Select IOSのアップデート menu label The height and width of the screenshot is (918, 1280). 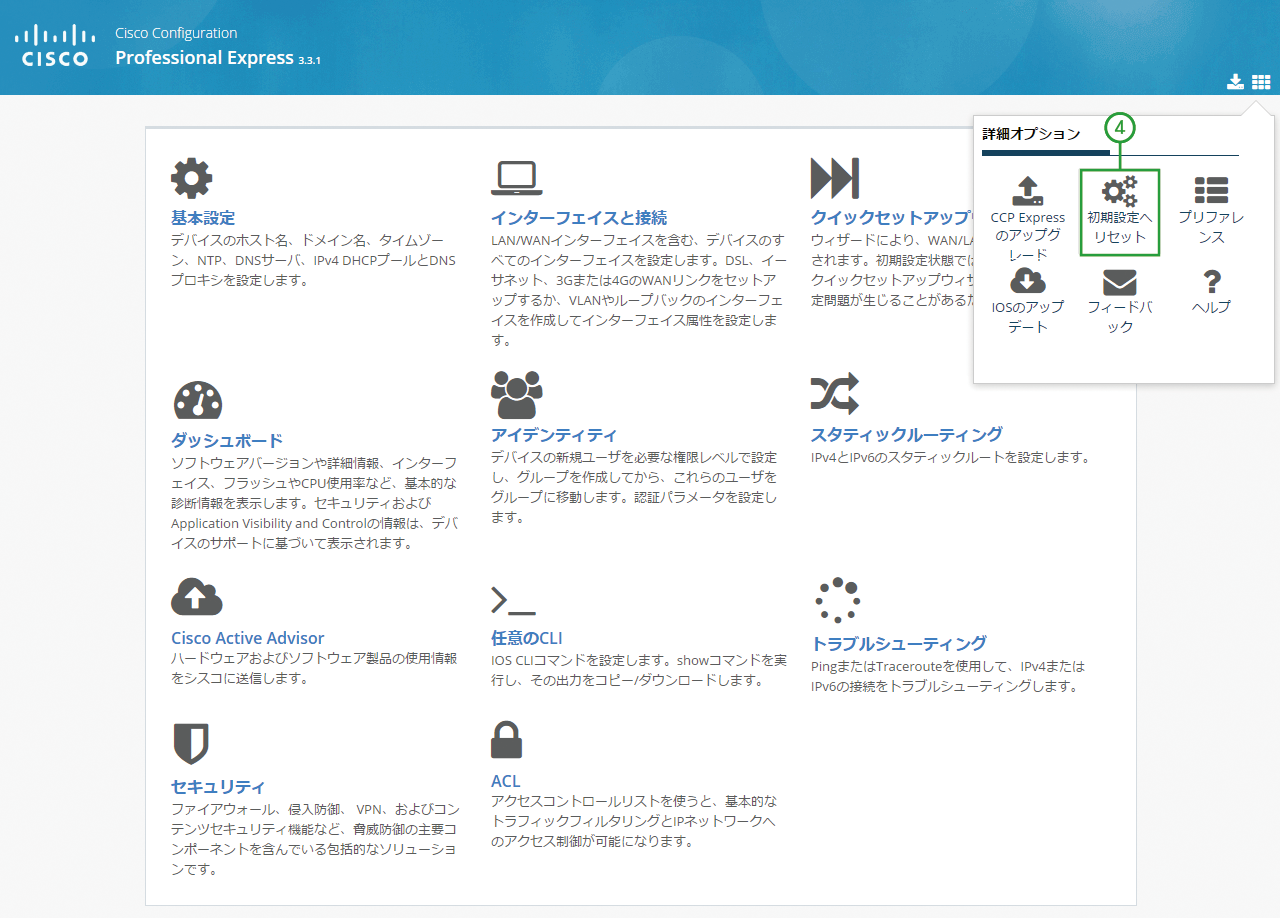tap(1028, 317)
